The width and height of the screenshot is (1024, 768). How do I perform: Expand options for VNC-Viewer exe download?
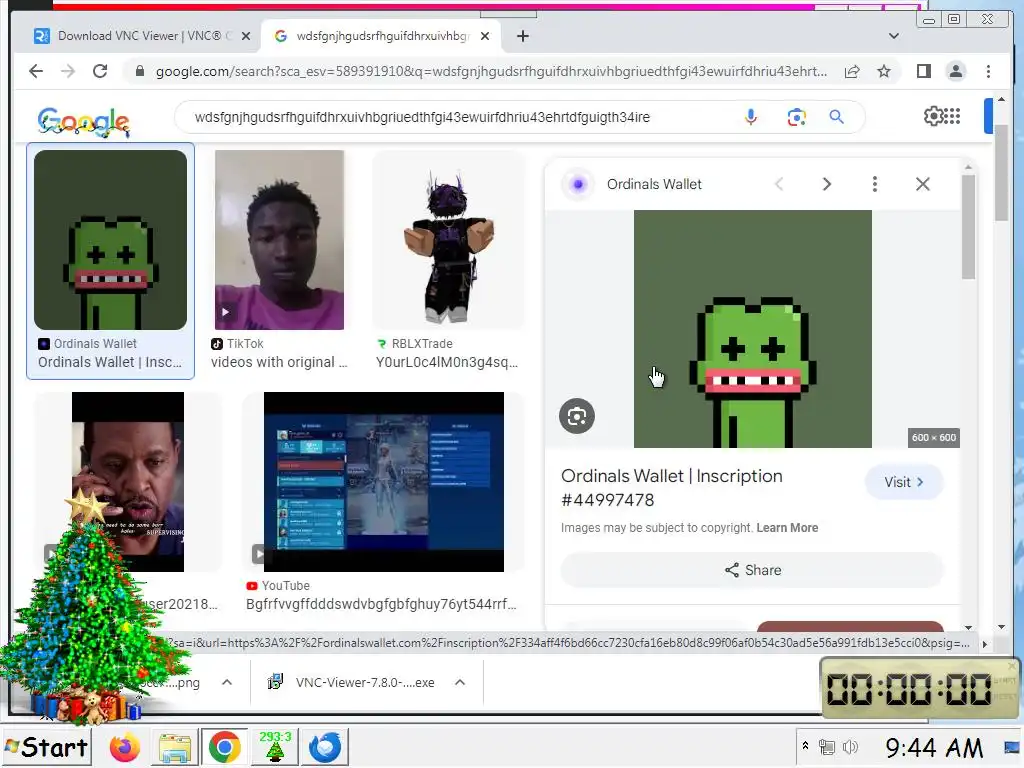[x=460, y=682]
